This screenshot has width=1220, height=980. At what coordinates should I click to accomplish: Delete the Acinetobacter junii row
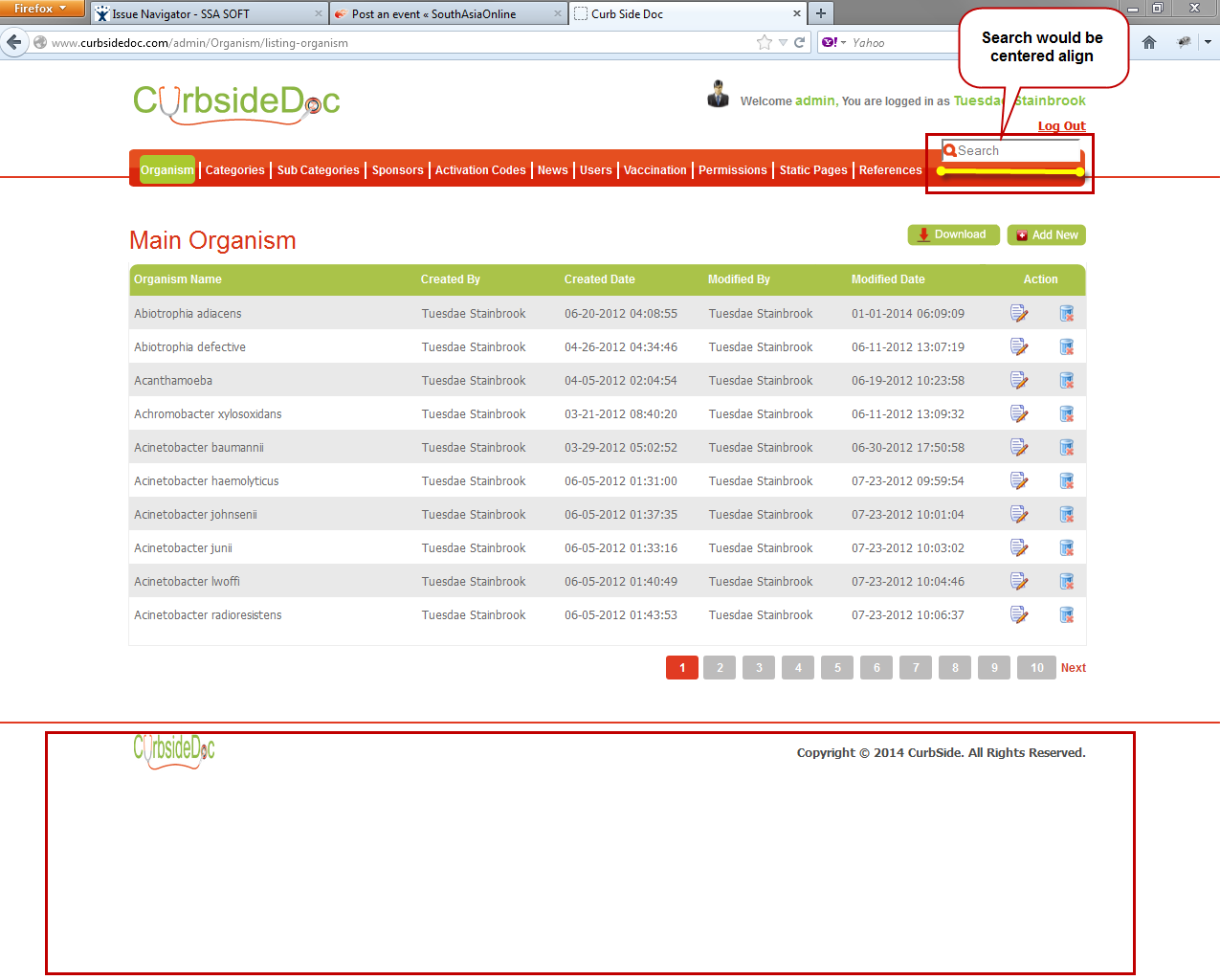[x=1066, y=548]
